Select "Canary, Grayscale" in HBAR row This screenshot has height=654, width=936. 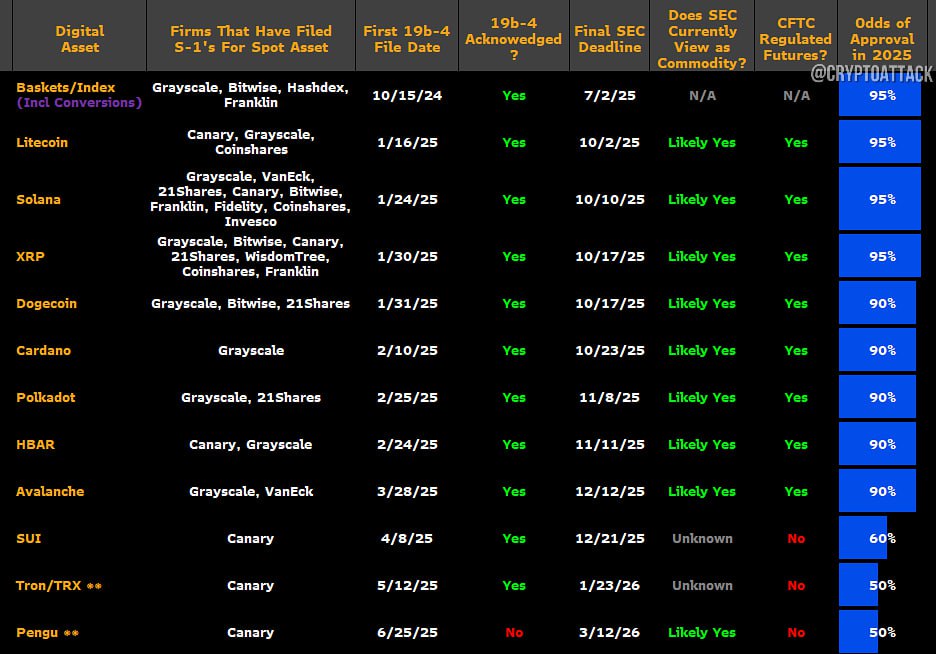coord(251,445)
